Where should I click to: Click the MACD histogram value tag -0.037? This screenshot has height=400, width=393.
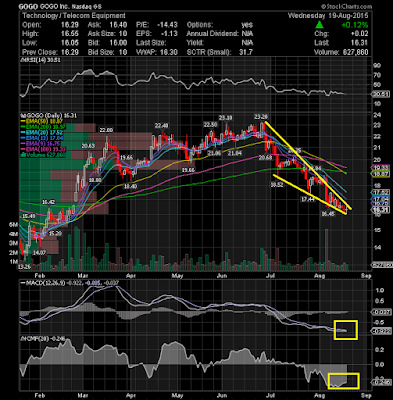pos(380,312)
